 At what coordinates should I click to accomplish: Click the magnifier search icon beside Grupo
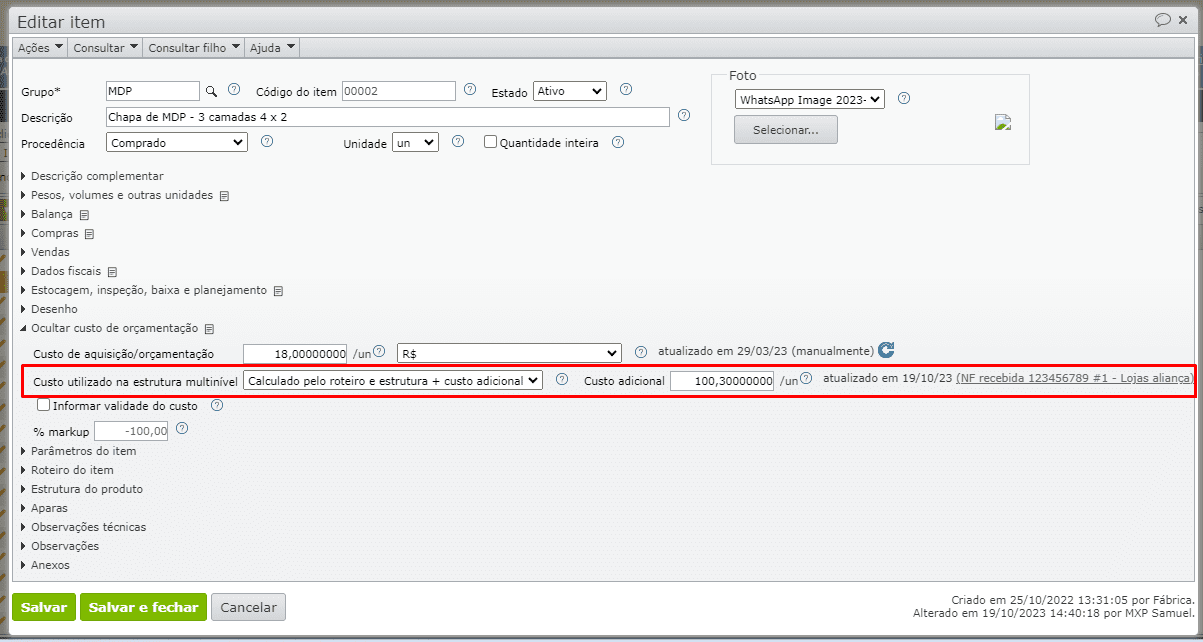pyautogui.click(x=211, y=91)
